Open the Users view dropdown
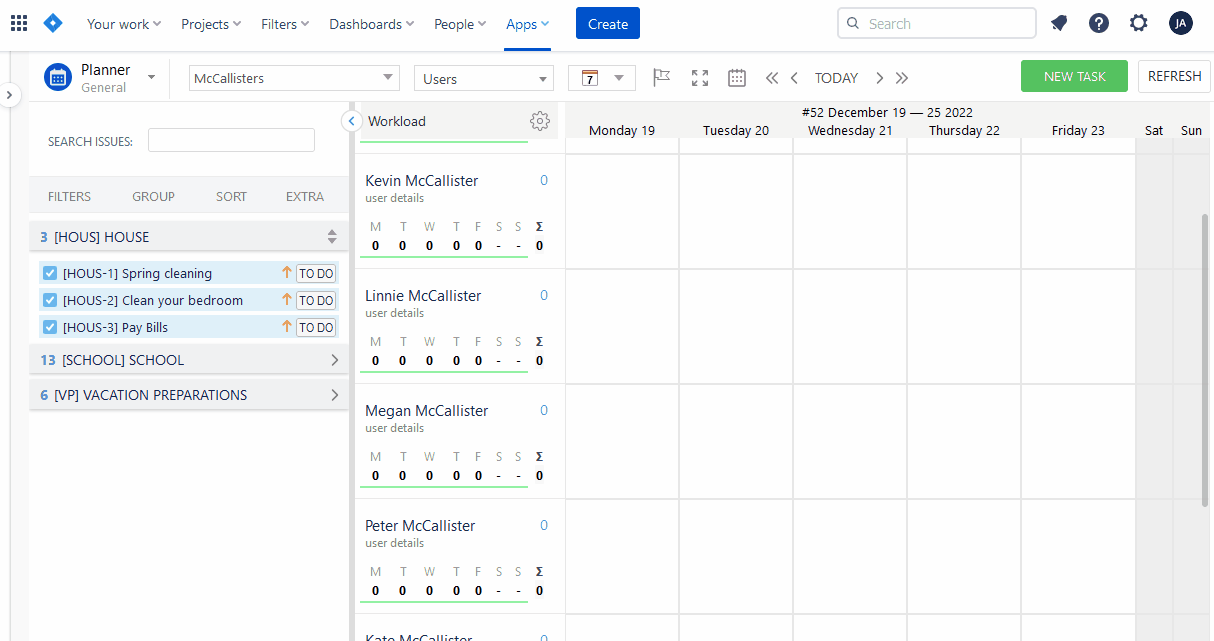 click(x=483, y=79)
